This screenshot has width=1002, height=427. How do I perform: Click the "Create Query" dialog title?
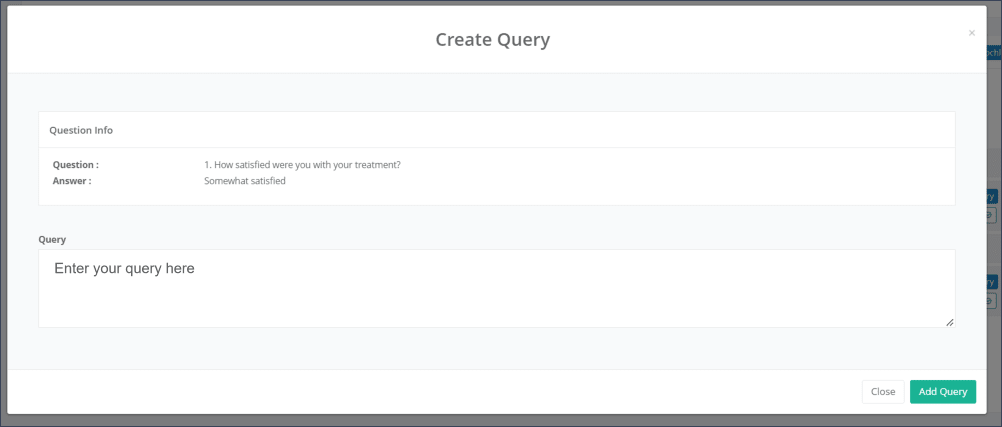point(492,40)
